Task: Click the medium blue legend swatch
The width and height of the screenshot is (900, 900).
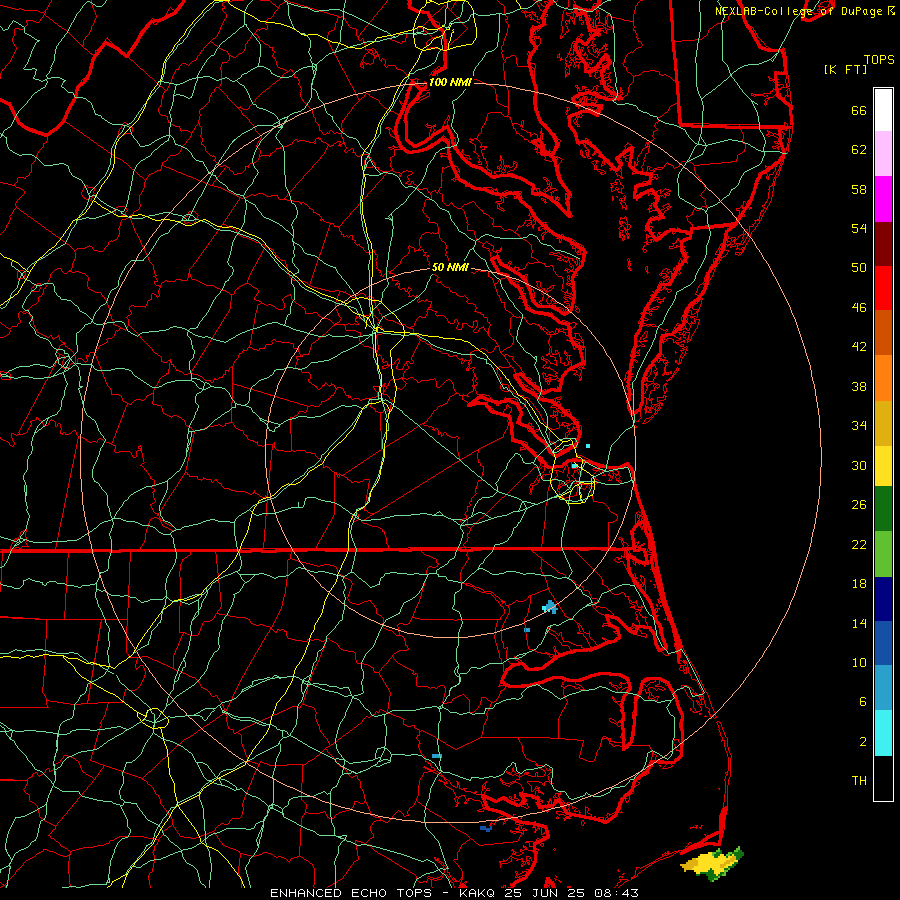Action: (883, 643)
